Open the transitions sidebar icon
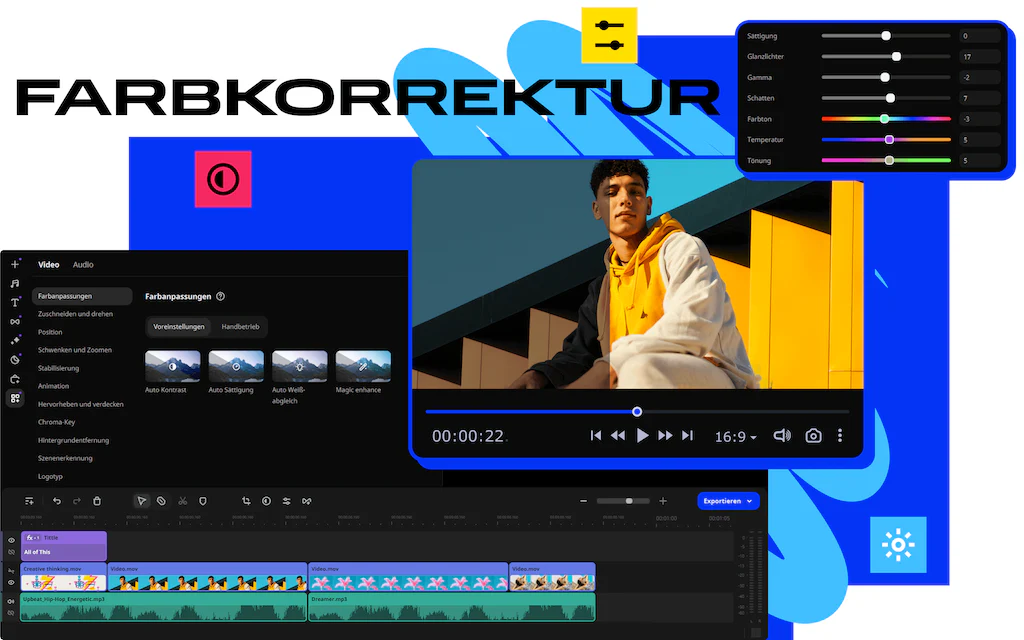Image resolution: width=1024 pixels, height=640 pixels. pos(15,321)
